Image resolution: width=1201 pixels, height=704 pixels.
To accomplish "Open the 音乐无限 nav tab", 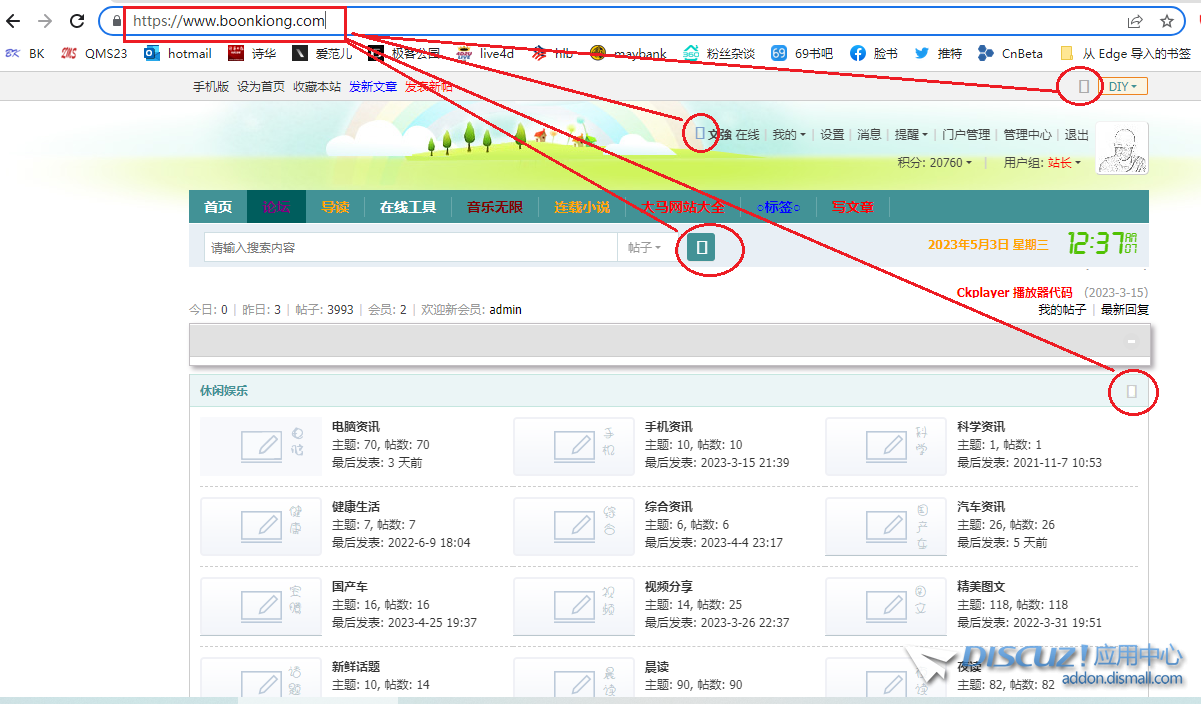I will click(495, 207).
